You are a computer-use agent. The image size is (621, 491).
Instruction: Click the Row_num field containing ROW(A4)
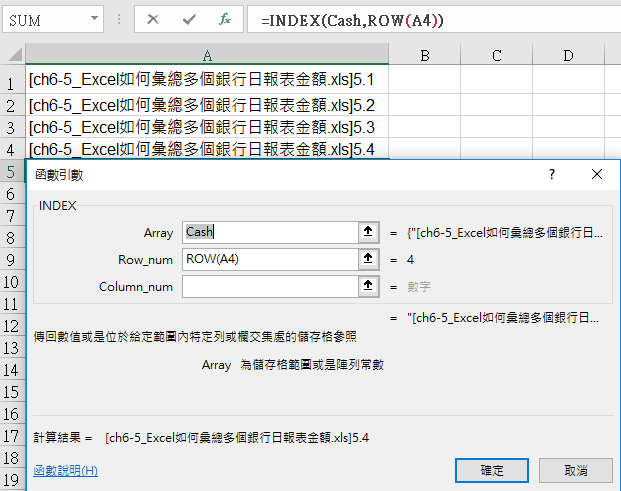pyautogui.click(x=270, y=259)
